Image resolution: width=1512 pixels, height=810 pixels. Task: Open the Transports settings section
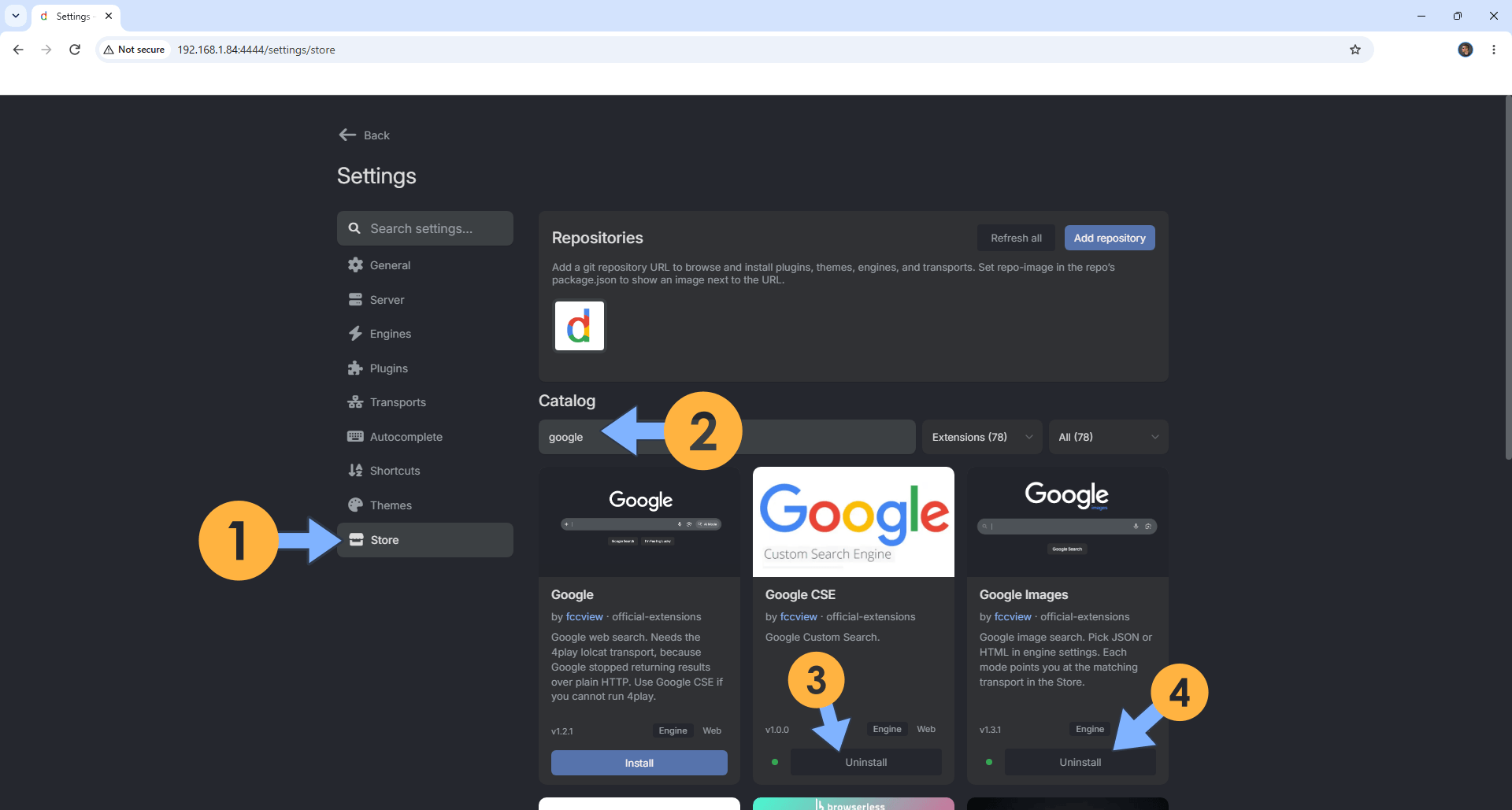click(425, 402)
